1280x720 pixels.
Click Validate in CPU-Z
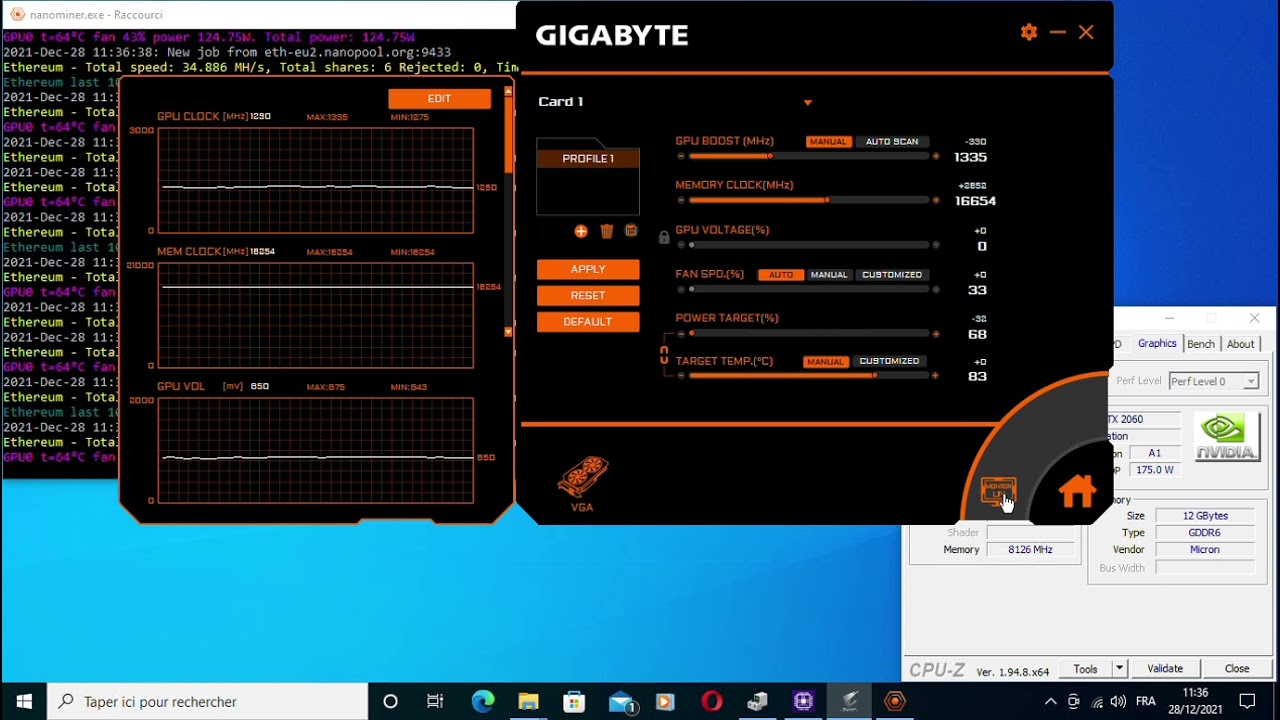[x=1165, y=668]
